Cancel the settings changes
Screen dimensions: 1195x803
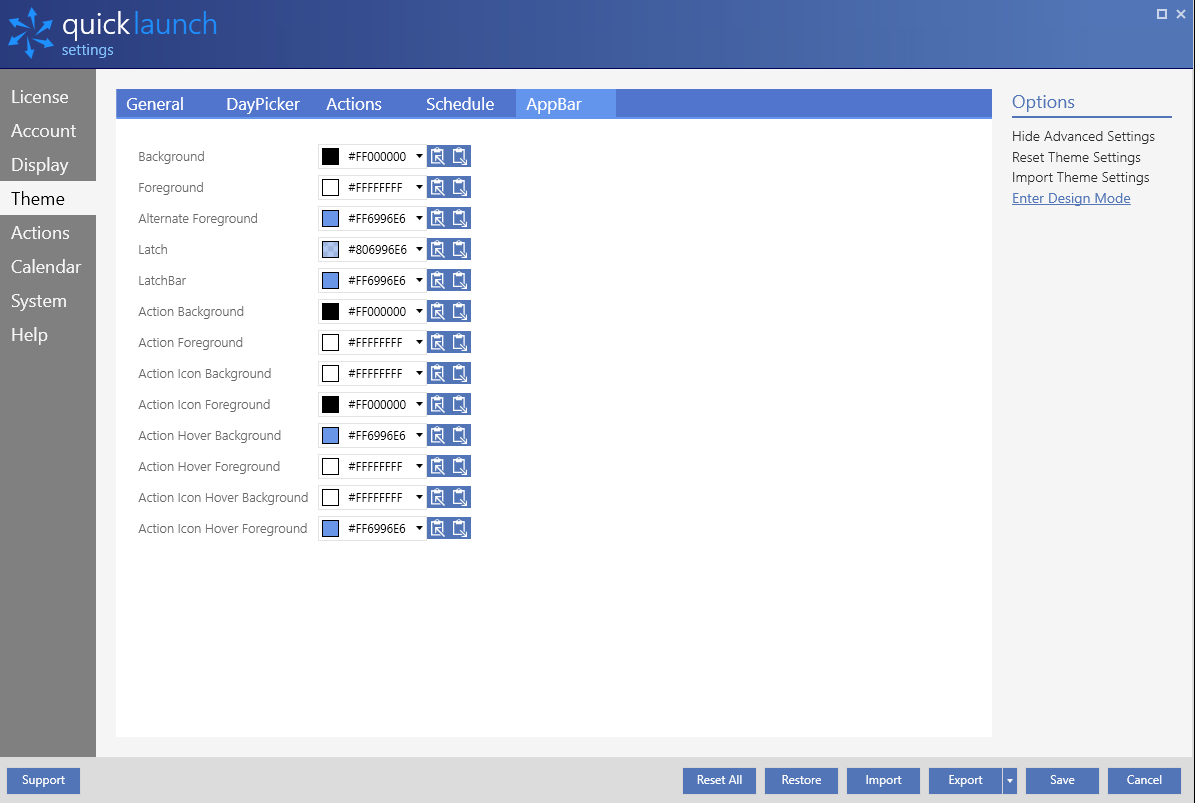(1144, 780)
